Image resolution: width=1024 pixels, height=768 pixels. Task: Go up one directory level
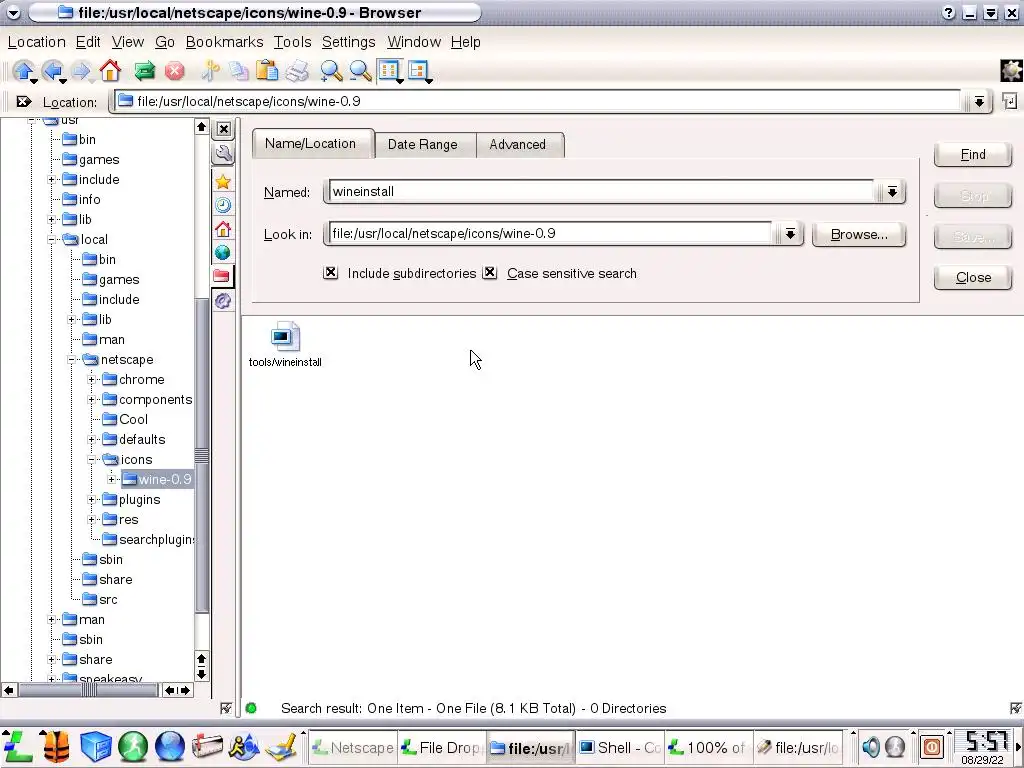click(24, 71)
